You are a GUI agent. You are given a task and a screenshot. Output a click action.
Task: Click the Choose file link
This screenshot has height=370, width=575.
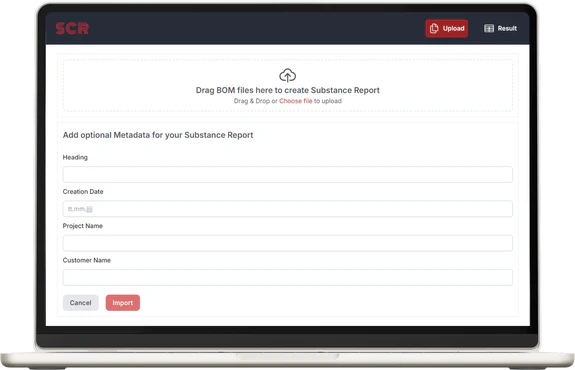pos(296,101)
